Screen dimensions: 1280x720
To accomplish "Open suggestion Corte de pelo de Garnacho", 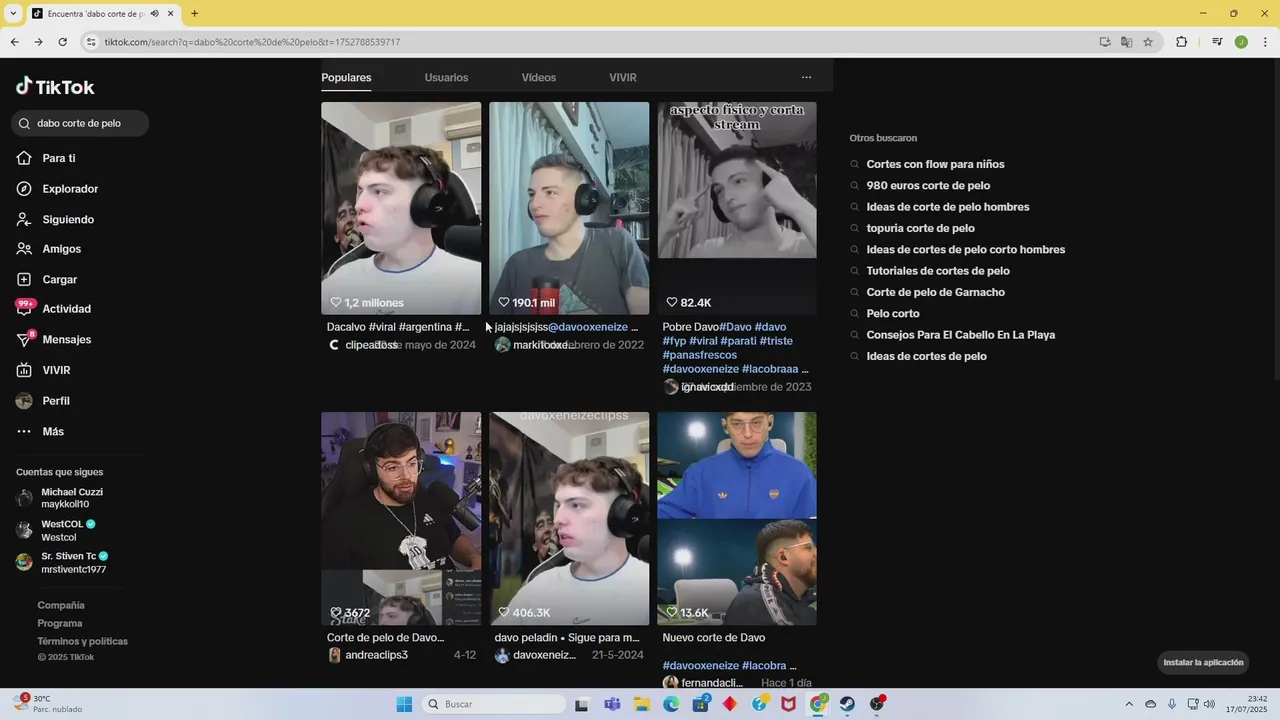I will pyautogui.click(x=935, y=292).
